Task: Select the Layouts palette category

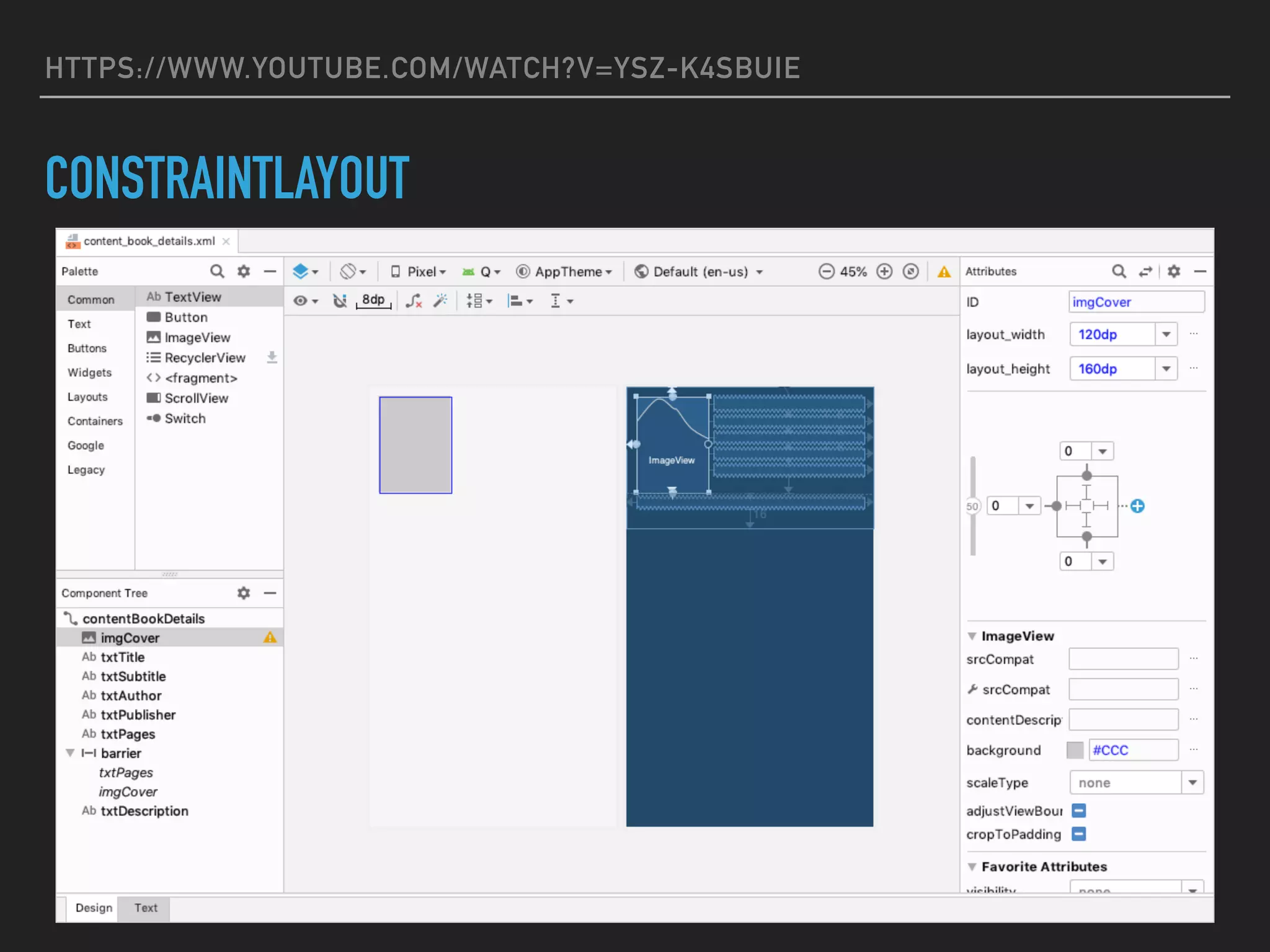Action: pos(87,397)
